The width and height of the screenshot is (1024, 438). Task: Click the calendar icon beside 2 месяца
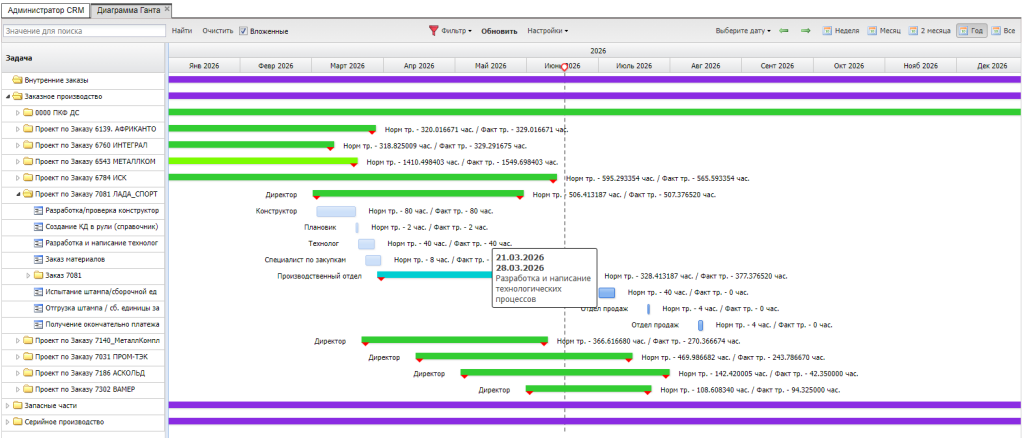pos(912,31)
